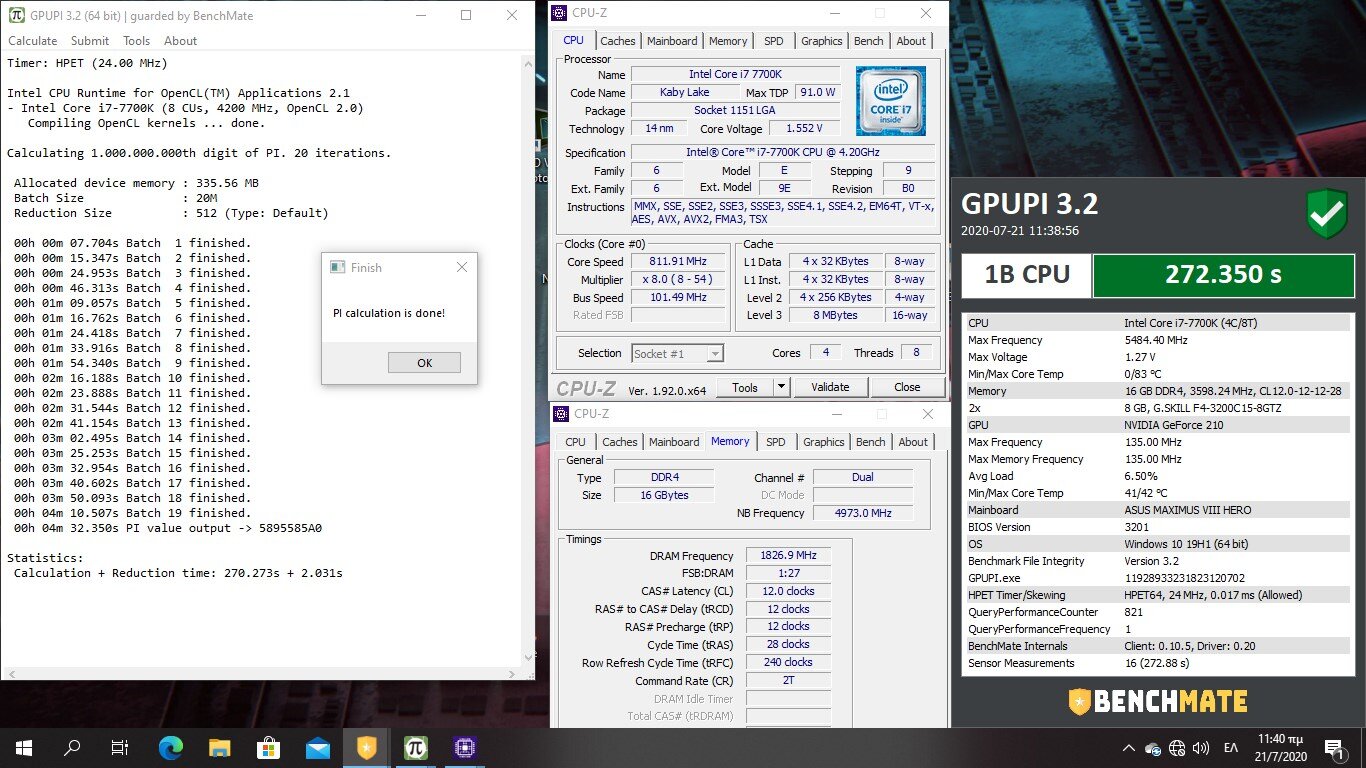Image resolution: width=1366 pixels, height=768 pixels.
Task: Click the CPU-Z Close button
Action: click(907, 387)
